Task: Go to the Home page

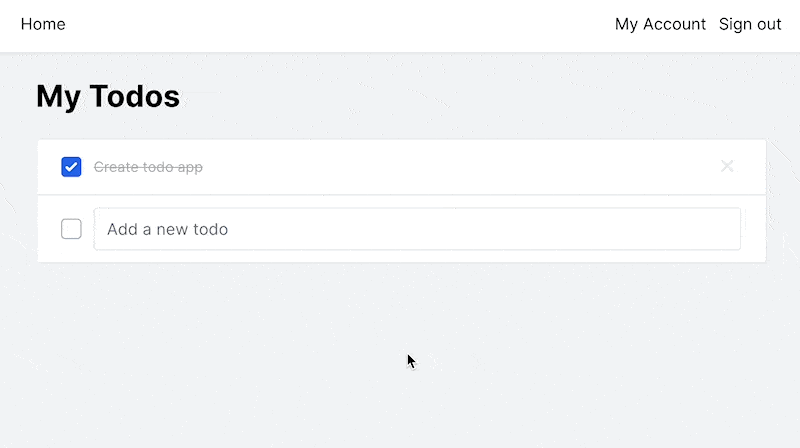Action: tap(43, 24)
